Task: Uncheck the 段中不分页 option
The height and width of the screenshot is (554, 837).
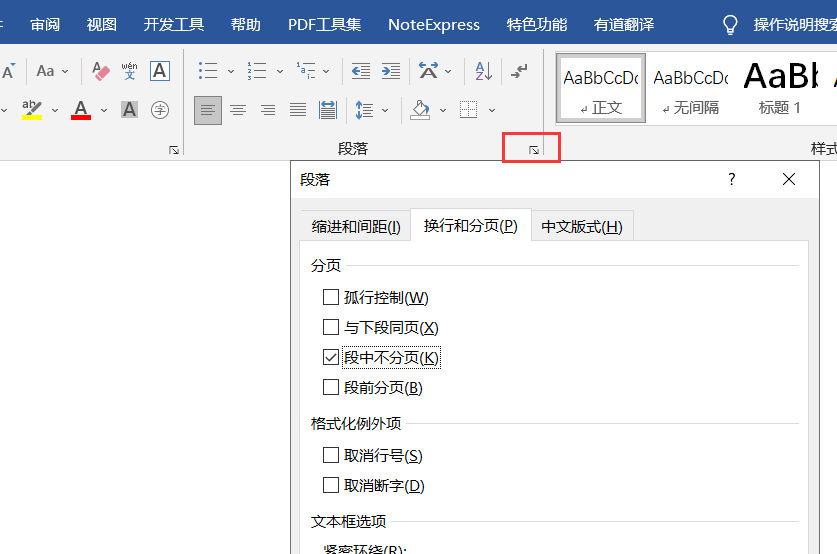Action: click(331, 357)
